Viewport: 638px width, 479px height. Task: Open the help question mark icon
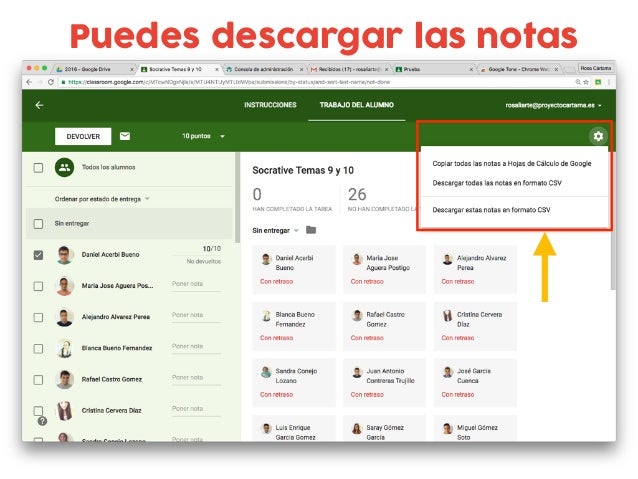tap(42, 421)
